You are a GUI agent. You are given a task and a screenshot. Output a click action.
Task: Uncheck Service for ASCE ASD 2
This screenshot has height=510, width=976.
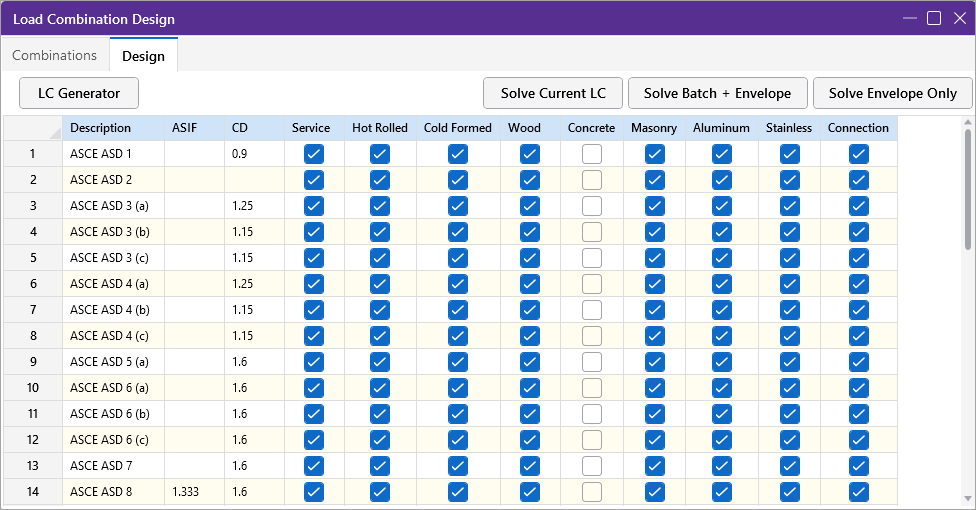coord(313,180)
